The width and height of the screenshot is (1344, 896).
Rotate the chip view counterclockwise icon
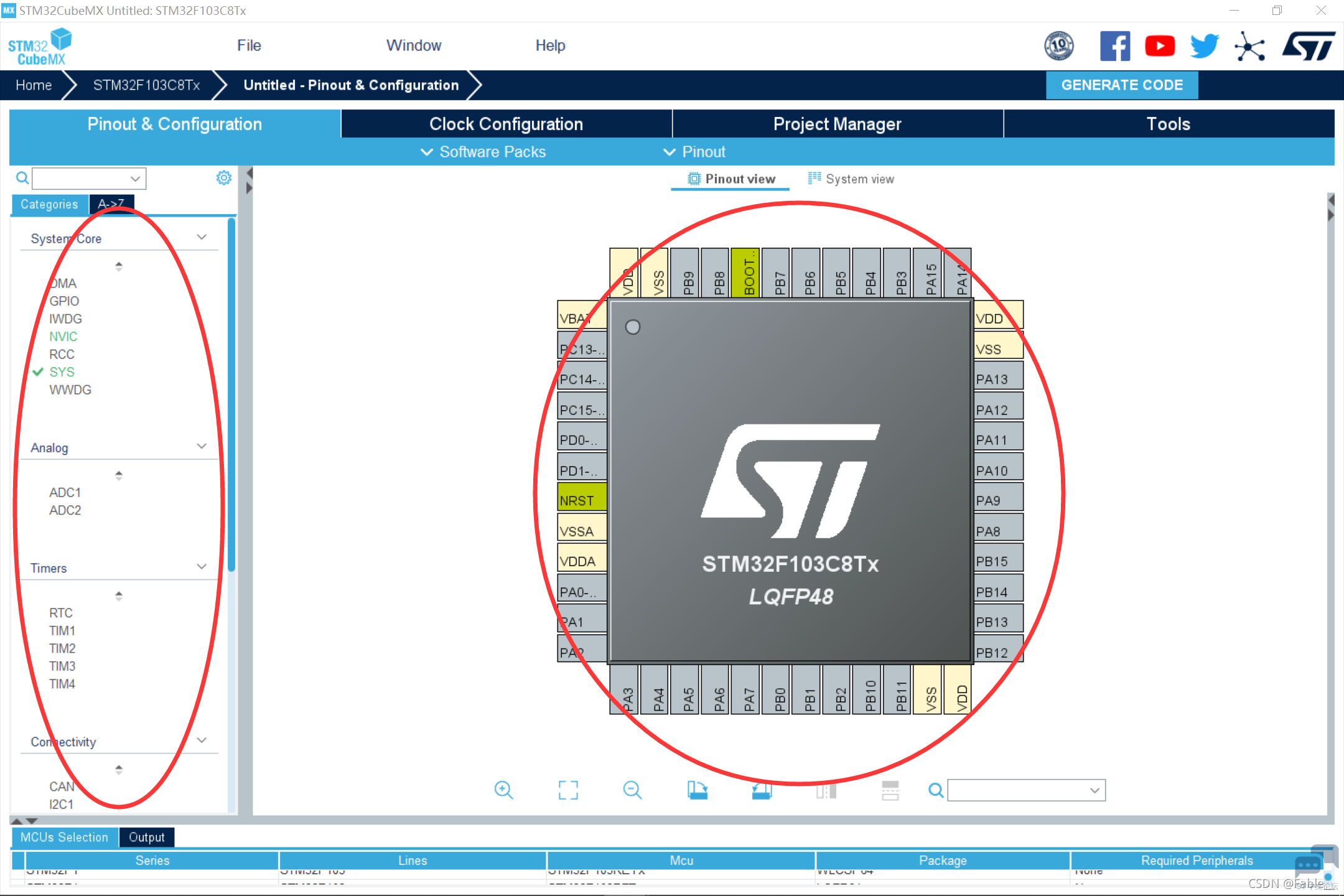(762, 790)
